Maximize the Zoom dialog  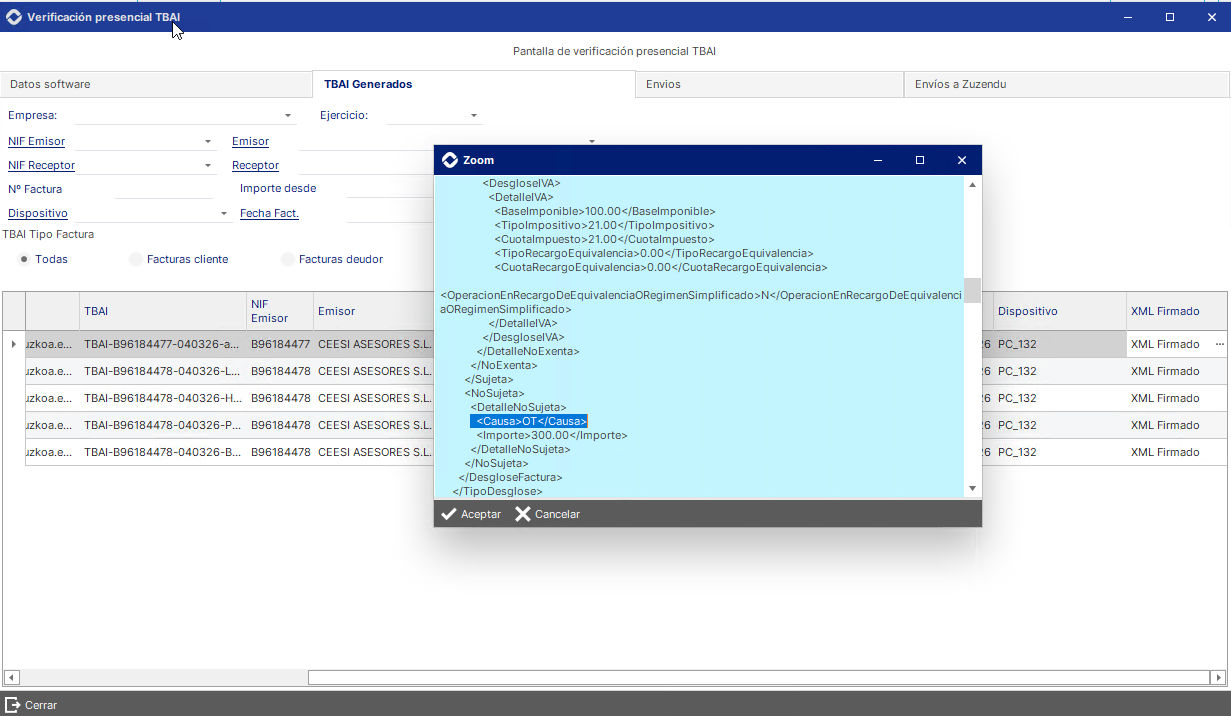tap(920, 160)
